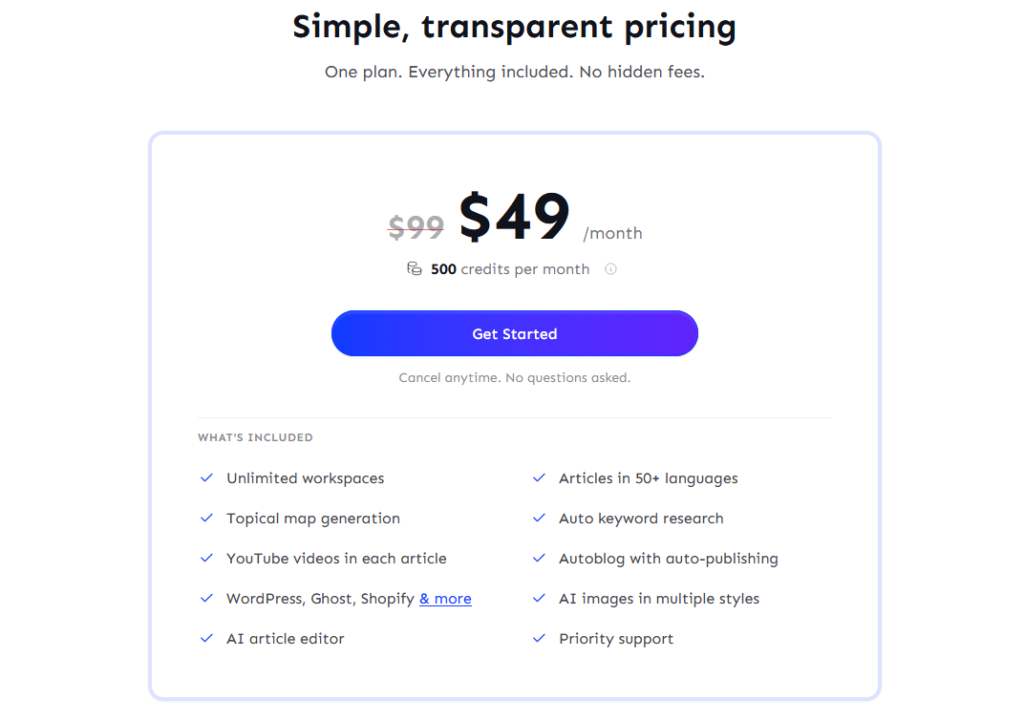The image size is (1024, 721).
Task: Open the '& more' integrations link
Action: tap(445, 599)
